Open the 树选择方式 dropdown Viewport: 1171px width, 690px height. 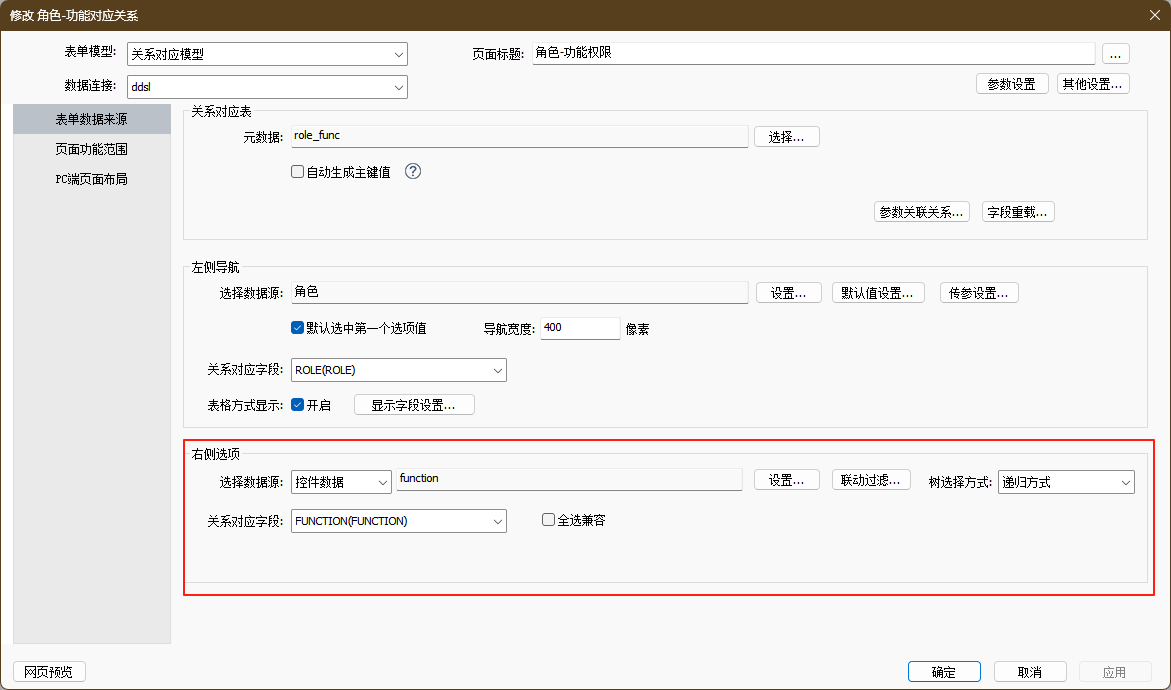click(x=1066, y=482)
